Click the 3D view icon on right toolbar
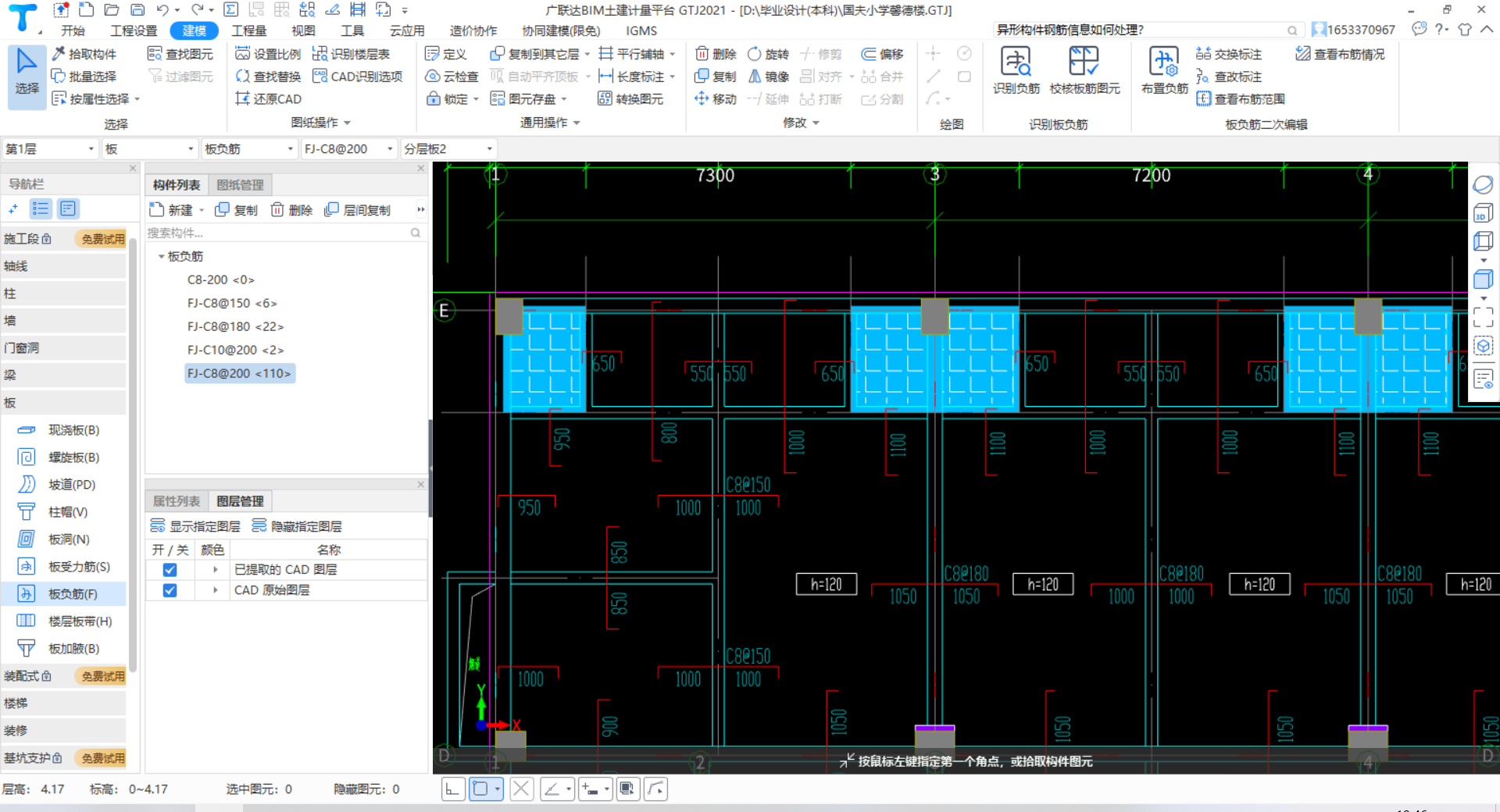The height and width of the screenshot is (812, 1500). pyautogui.click(x=1483, y=213)
